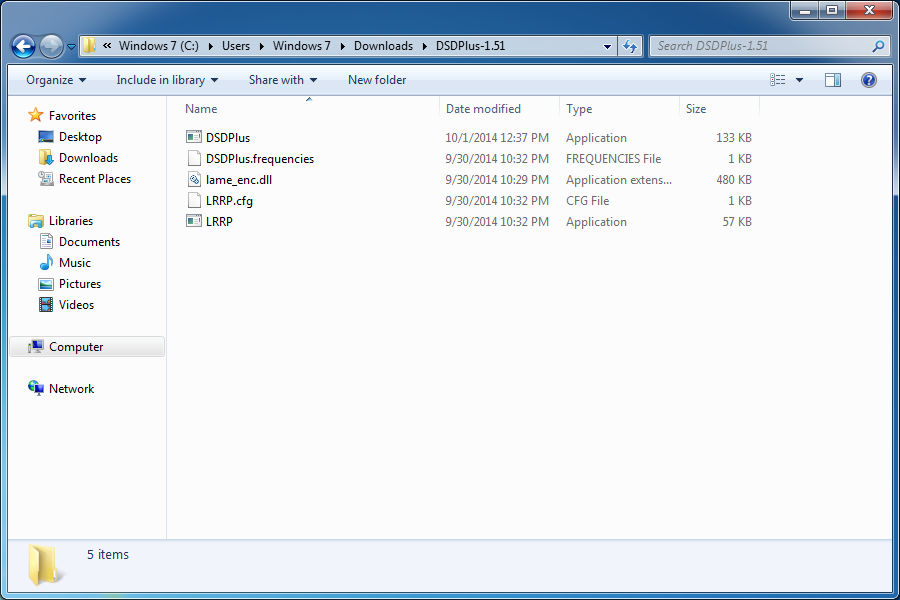Click the Windows 7 user breadcrumb
The height and width of the screenshot is (600, 900).
302,46
